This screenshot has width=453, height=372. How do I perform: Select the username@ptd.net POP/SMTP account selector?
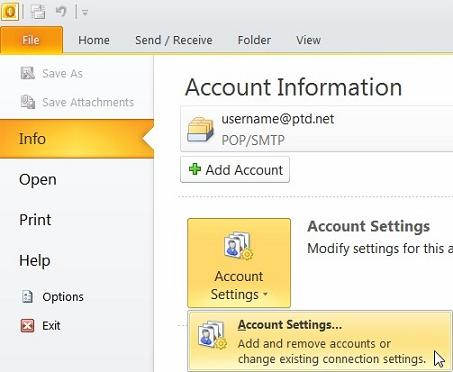tap(317, 129)
